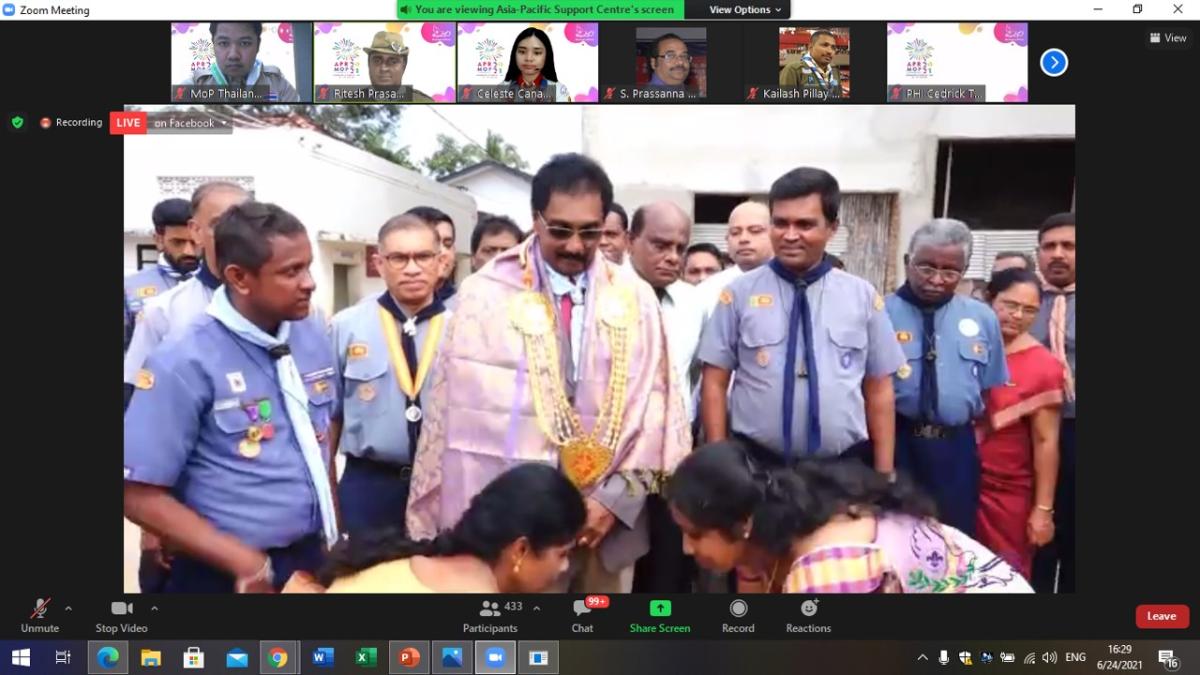Click the network Wi-Fi tray icon
The width and height of the screenshot is (1200, 675).
[1030, 658]
